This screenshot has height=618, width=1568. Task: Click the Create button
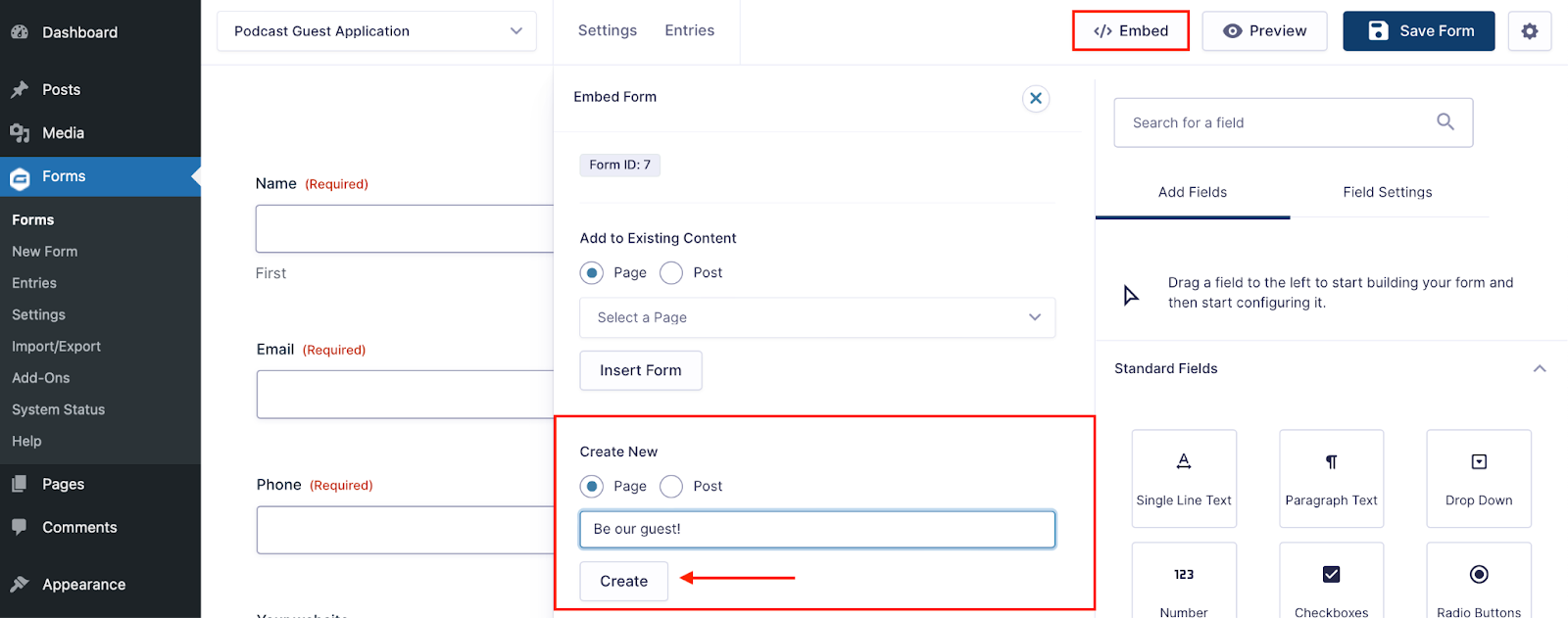pos(624,581)
